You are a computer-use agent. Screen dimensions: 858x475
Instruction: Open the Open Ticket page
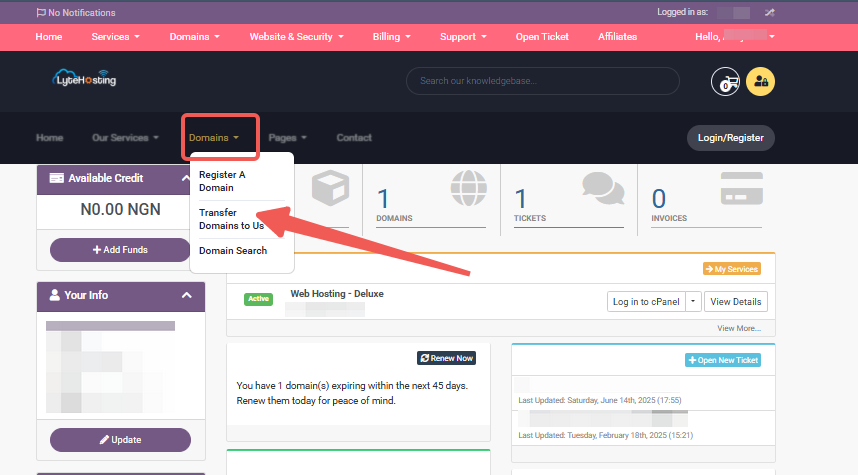[542, 37]
